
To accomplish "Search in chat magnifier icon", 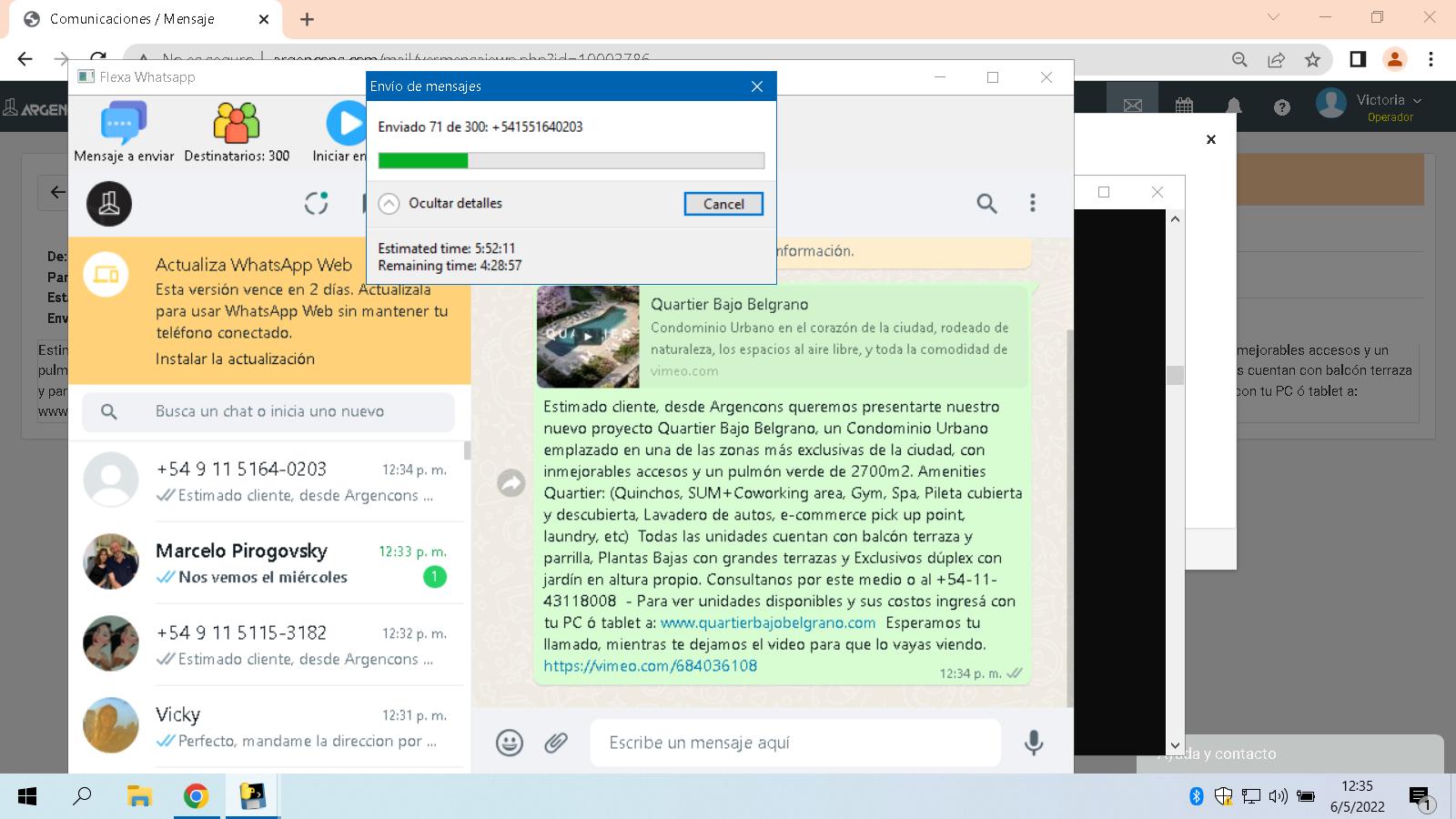I will click(986, 203).
